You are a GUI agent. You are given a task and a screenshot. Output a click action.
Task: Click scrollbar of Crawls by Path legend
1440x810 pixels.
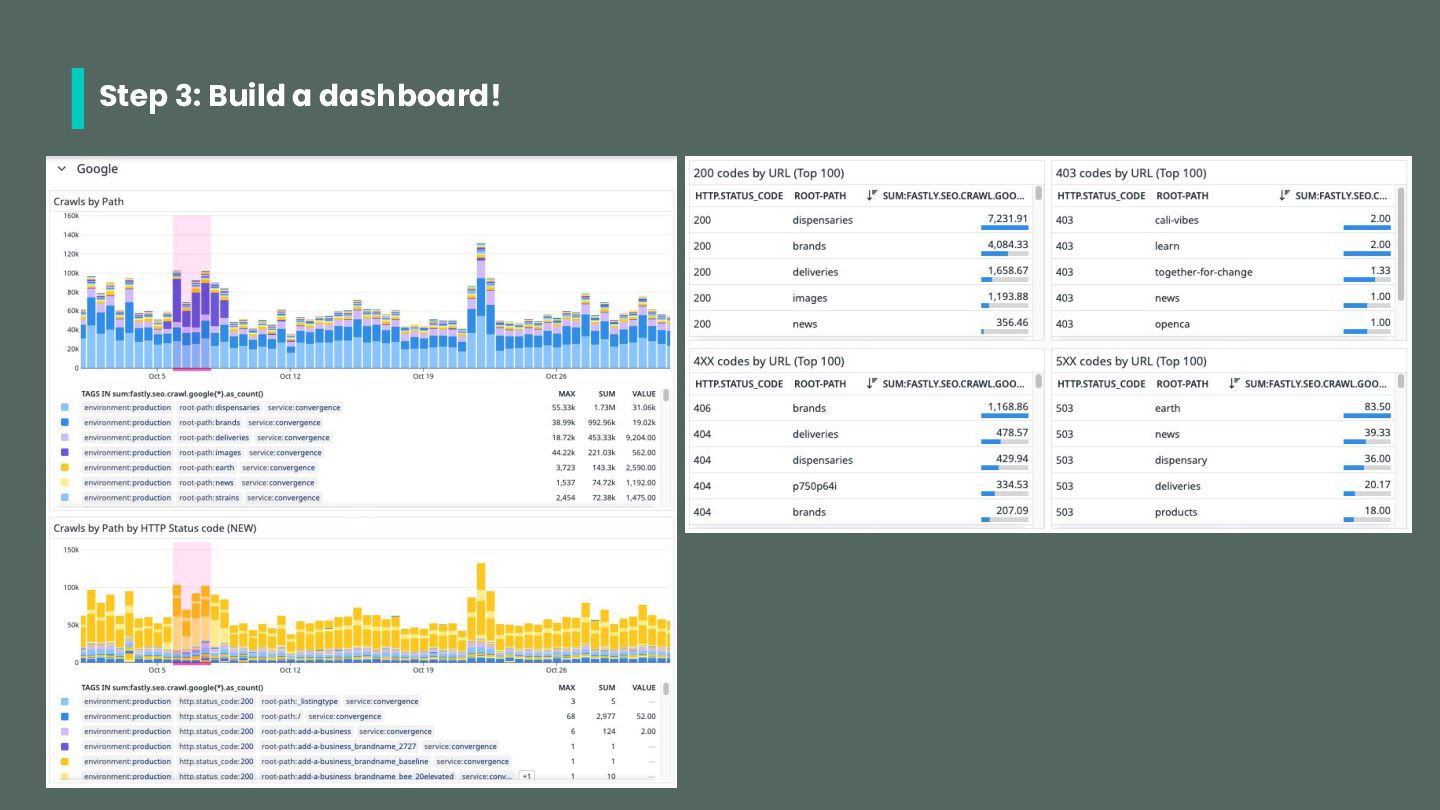[666, 396]
